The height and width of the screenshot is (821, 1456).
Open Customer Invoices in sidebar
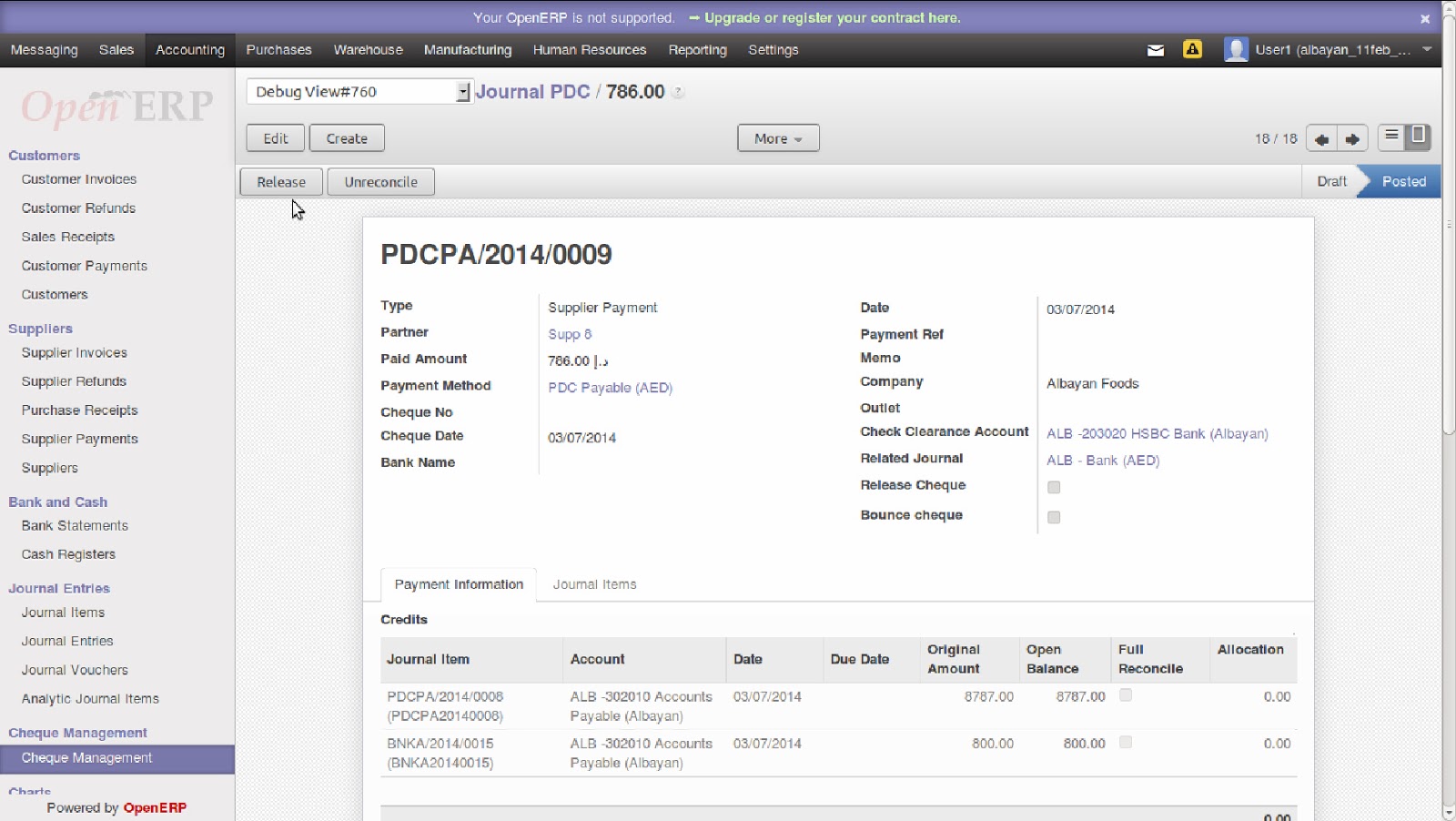(79, 179)
